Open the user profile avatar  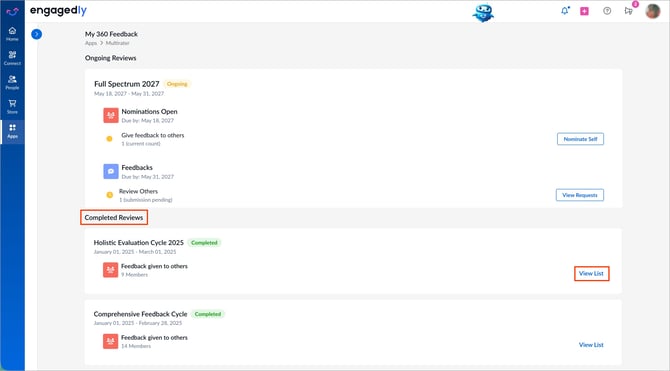652,11
